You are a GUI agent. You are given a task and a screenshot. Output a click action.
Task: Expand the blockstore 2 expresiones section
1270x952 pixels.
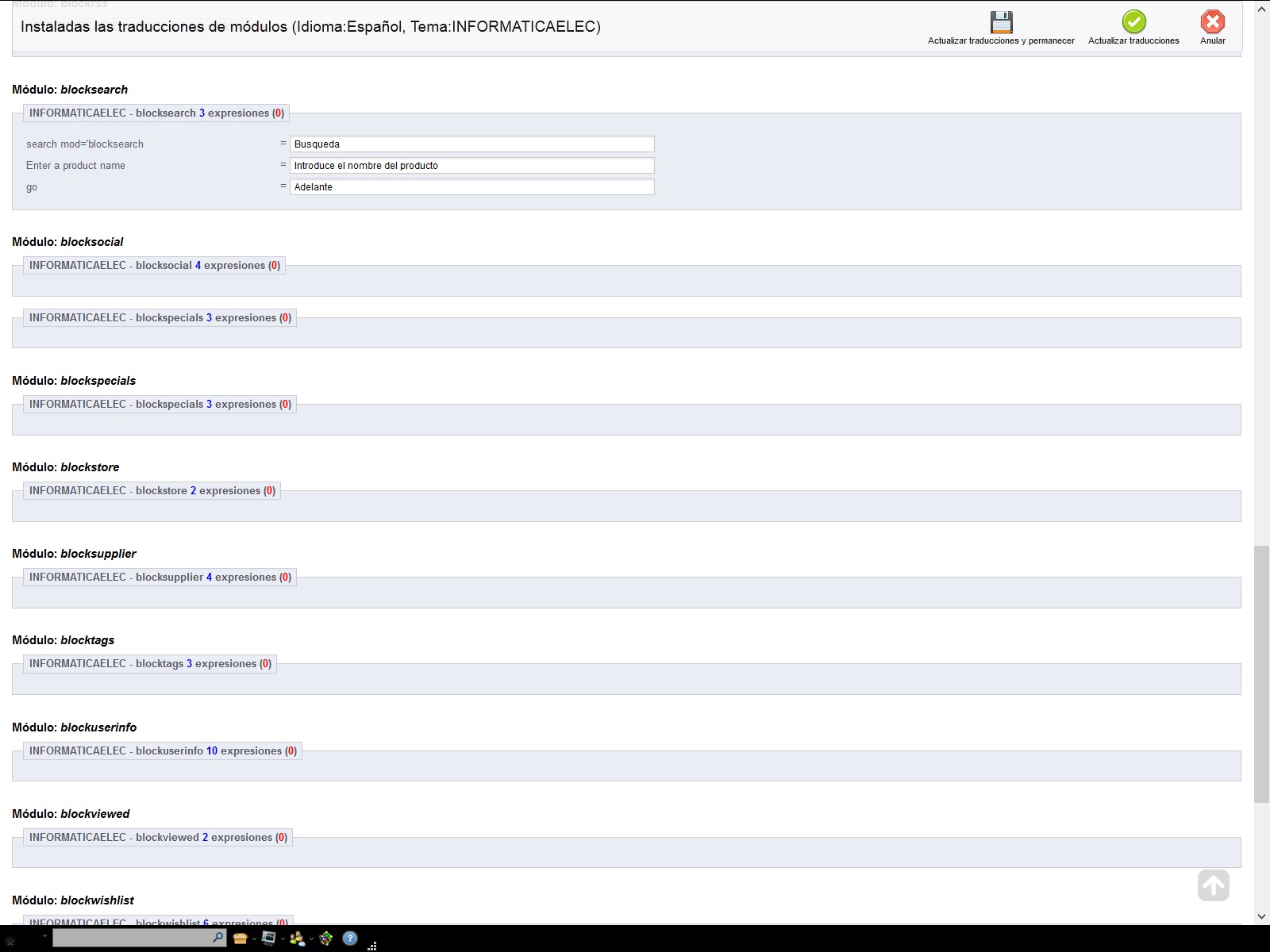[x=152, y=490]
